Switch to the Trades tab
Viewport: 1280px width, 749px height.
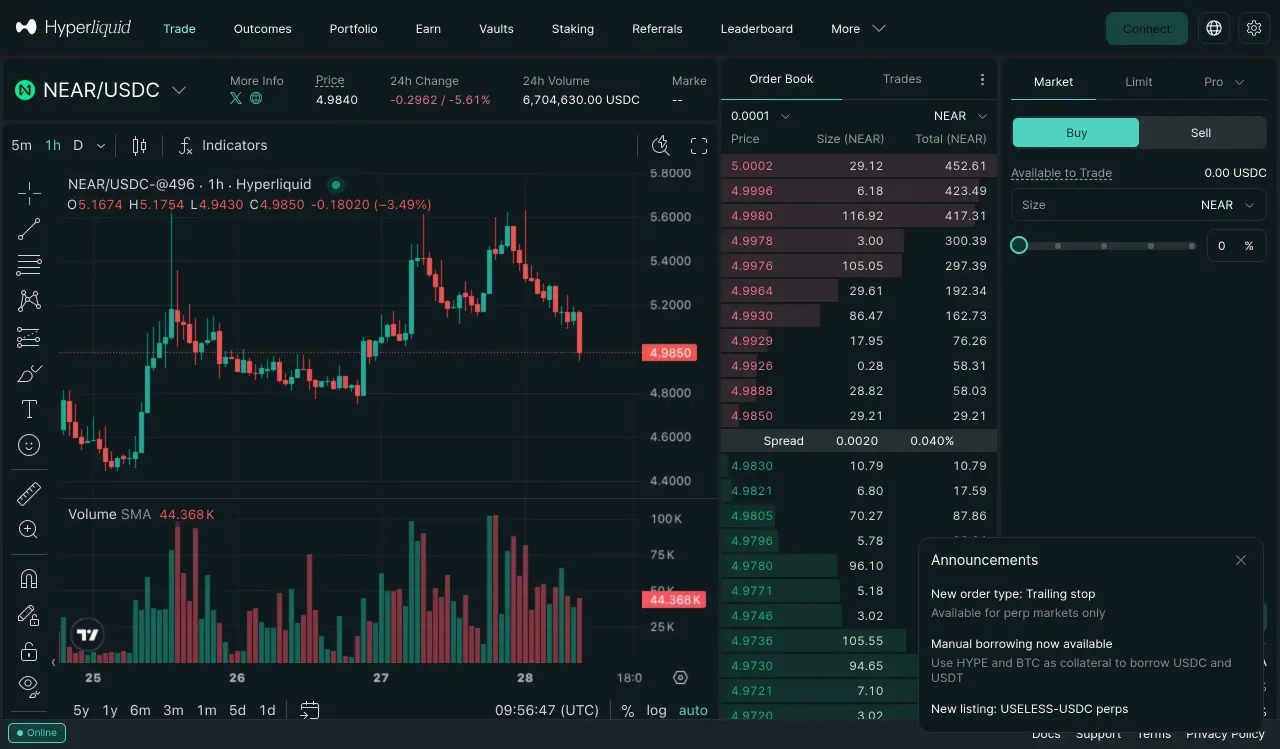point(902,79)
